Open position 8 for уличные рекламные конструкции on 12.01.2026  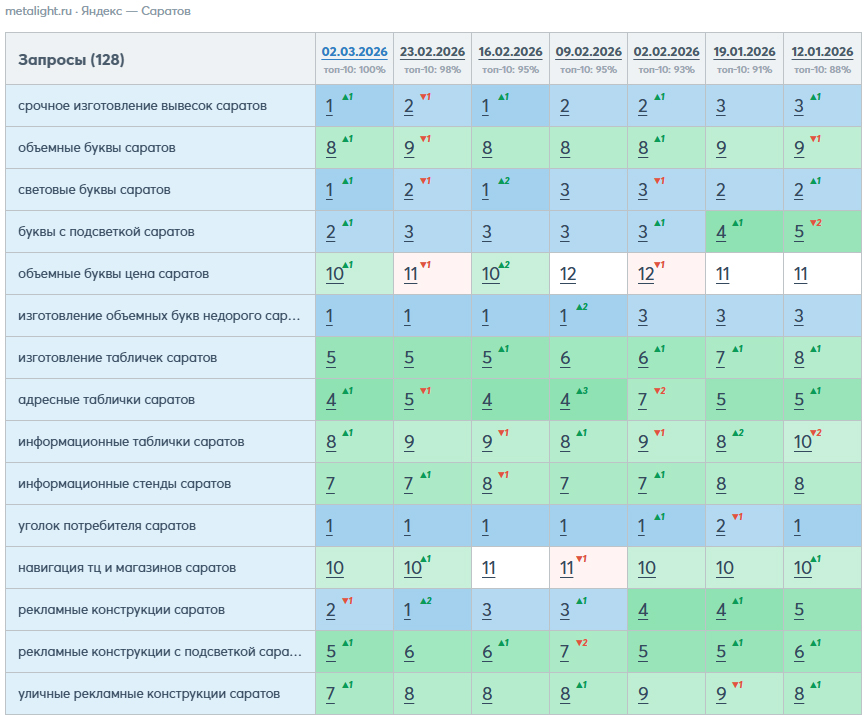click(x=799, y=693)
